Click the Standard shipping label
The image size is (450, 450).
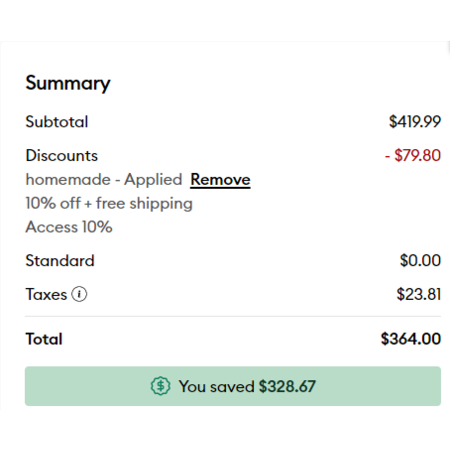[x=60, y=260]
